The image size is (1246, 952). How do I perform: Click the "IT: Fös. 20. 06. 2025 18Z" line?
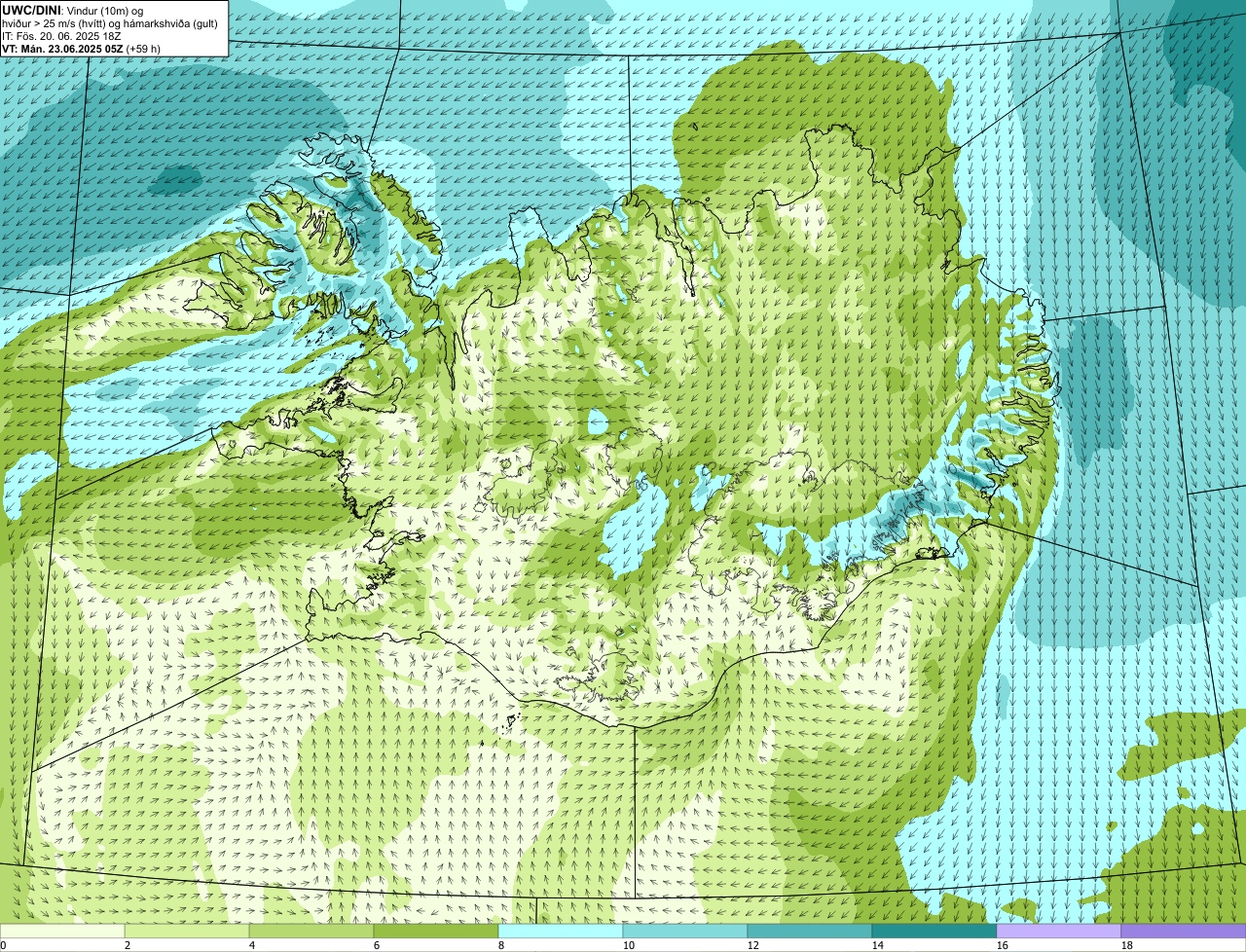(61, 36)
